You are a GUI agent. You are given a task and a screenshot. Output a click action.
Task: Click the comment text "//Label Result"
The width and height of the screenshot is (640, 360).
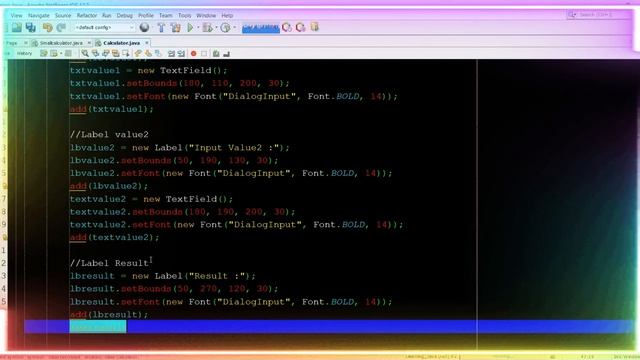[x=109, y=263]
